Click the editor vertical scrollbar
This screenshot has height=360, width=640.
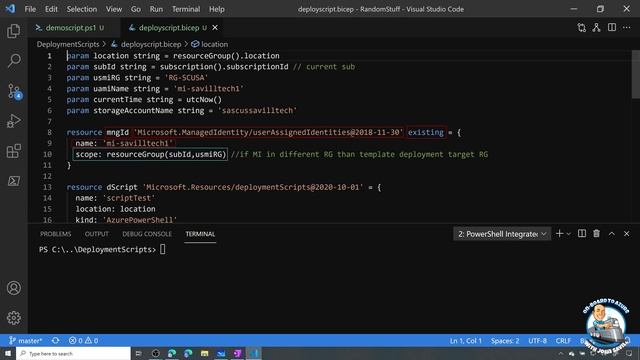pyautogui.click(x=636, y=74)
